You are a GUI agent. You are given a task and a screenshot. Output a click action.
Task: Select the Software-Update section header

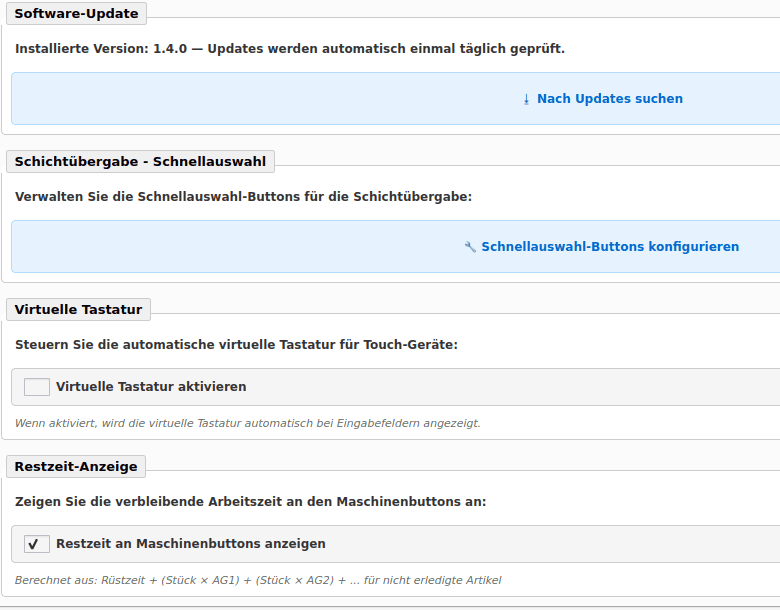76,13
